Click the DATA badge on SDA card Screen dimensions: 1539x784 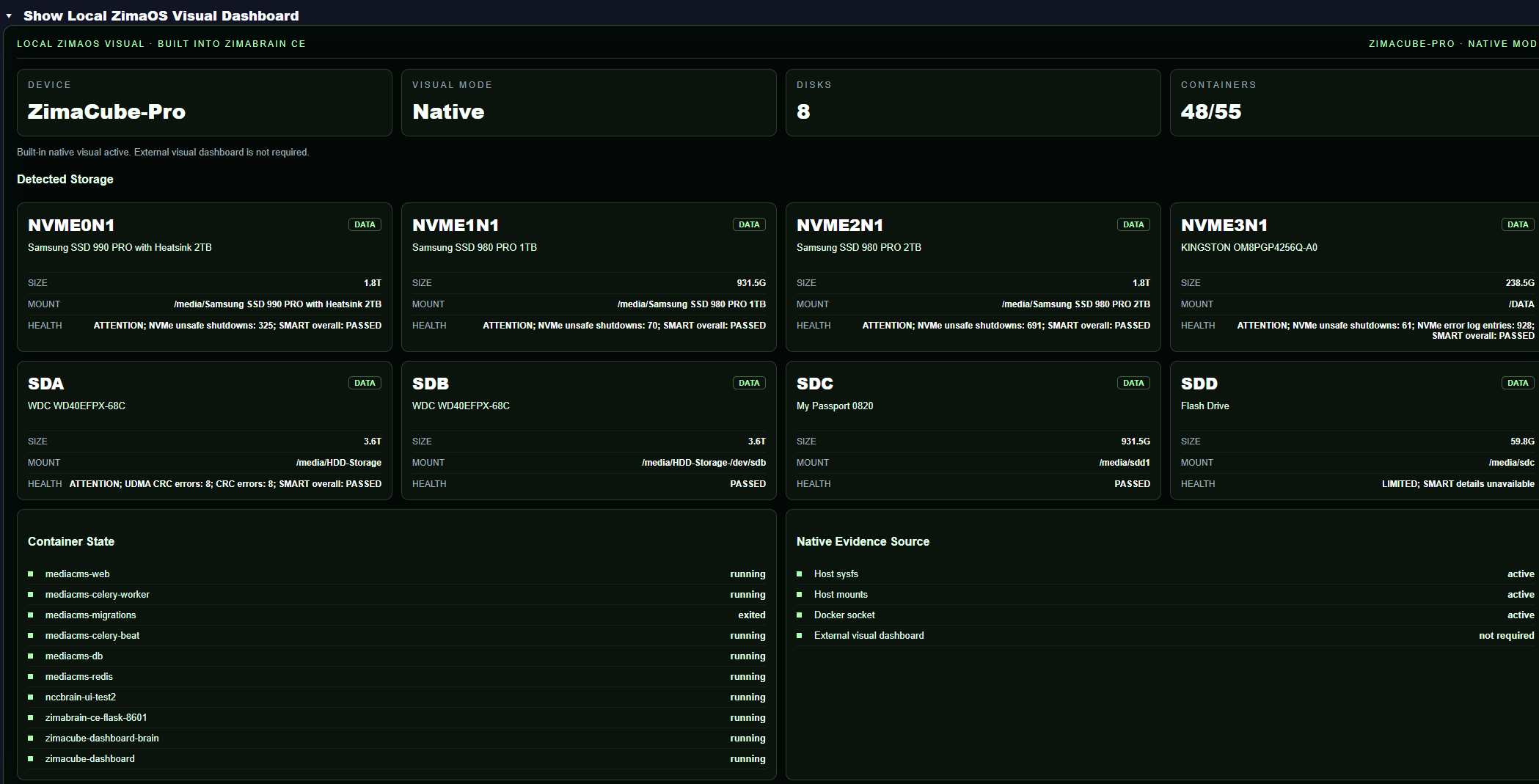365,383
